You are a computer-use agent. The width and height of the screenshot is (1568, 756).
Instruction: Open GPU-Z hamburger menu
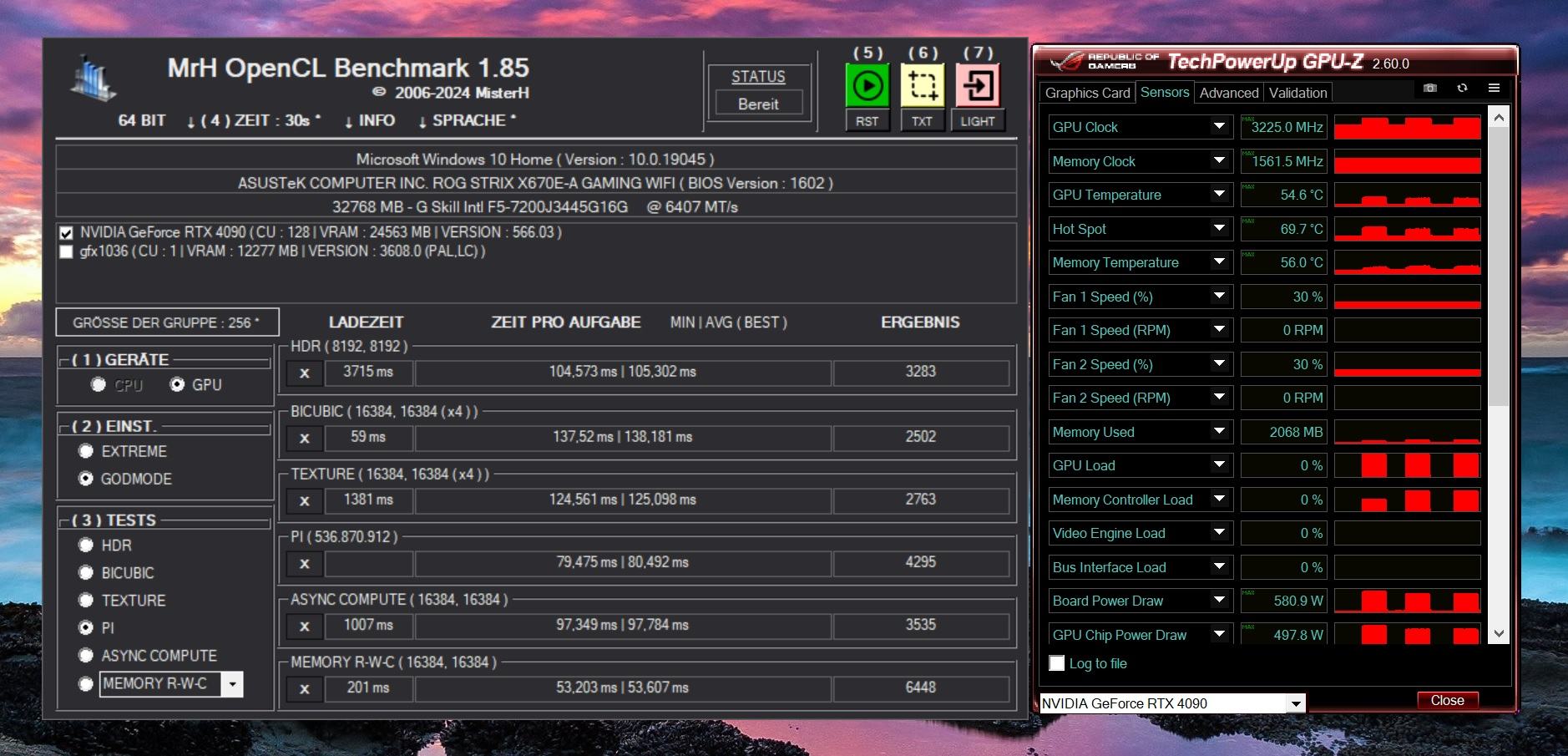1494,88
